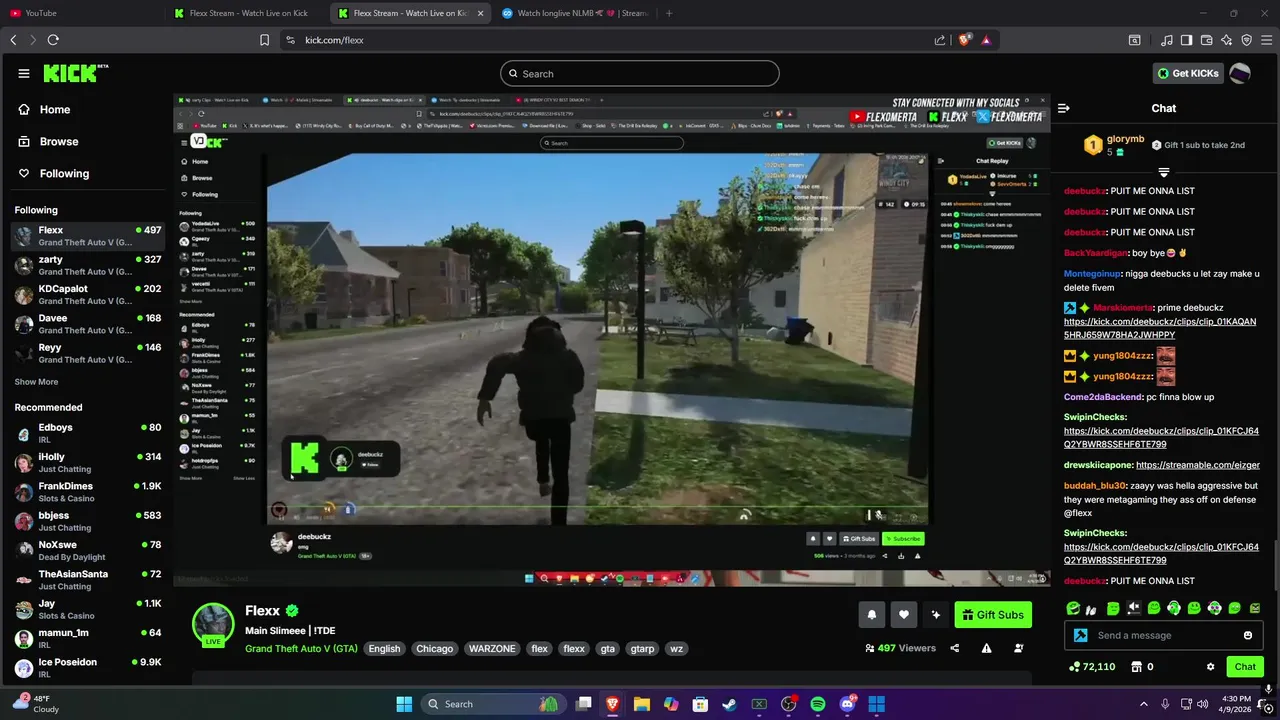The image size is (1280, 720).
Task: Open the Grand Theft Auto V (GTA) category link
Action: [301, 648]
